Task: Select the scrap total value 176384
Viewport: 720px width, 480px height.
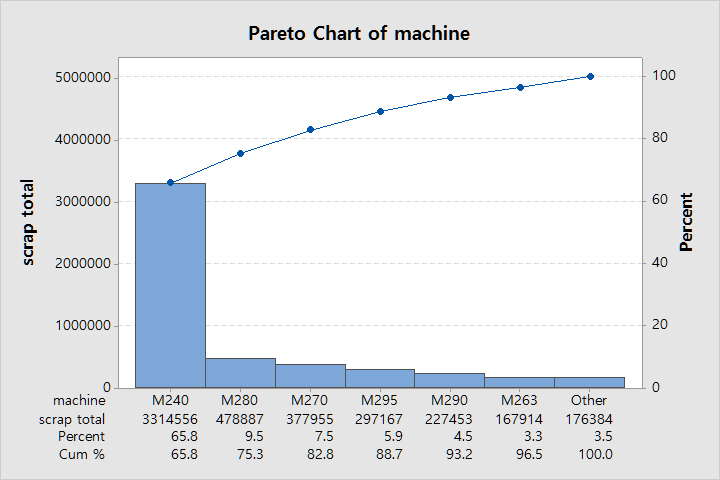Action: tap(590, 419)
